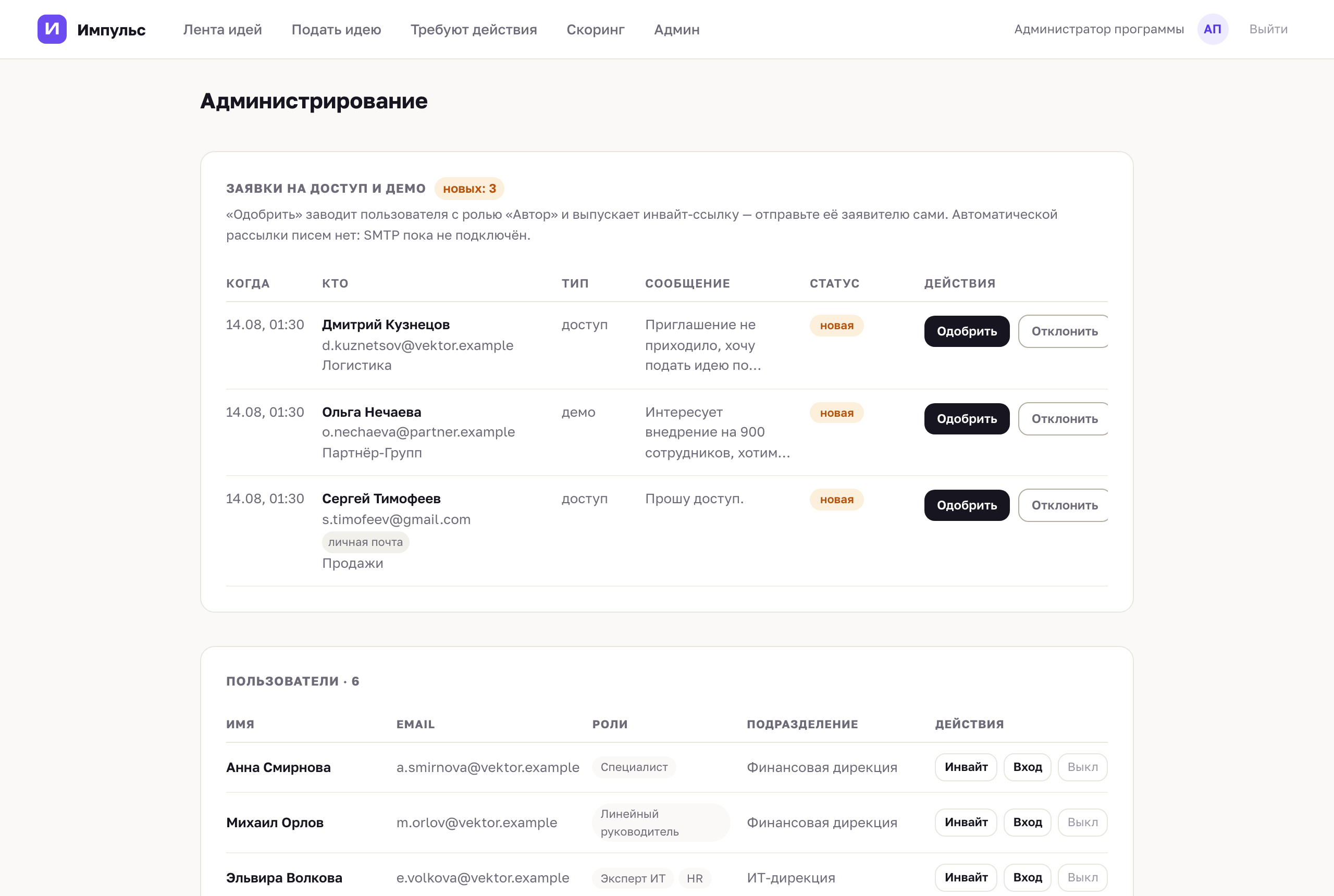The height and width of the screenshot is (896, 1334).
Task: Reject Сергей Тимофеев's request
Action: coord(1063,505)
